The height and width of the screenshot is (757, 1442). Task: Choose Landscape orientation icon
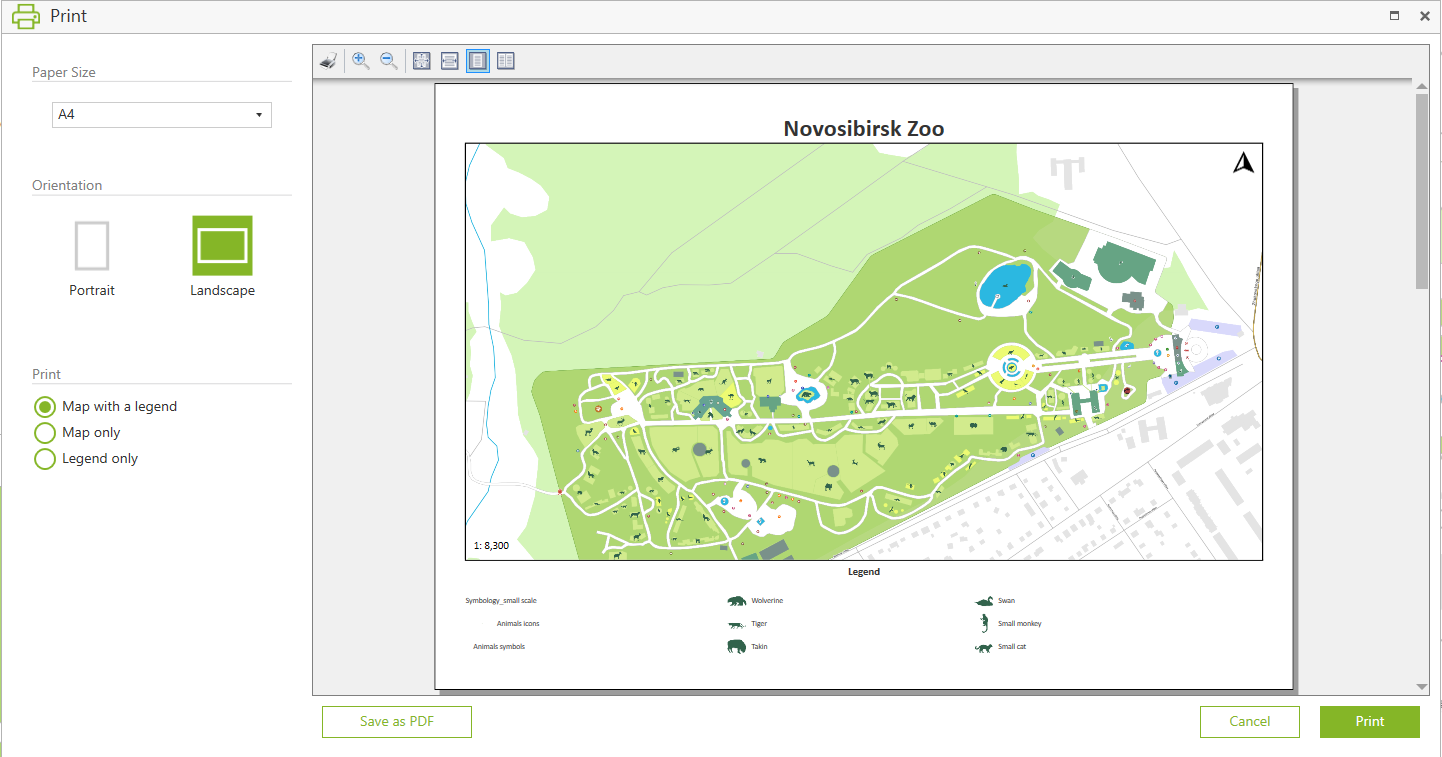(222, 246)
